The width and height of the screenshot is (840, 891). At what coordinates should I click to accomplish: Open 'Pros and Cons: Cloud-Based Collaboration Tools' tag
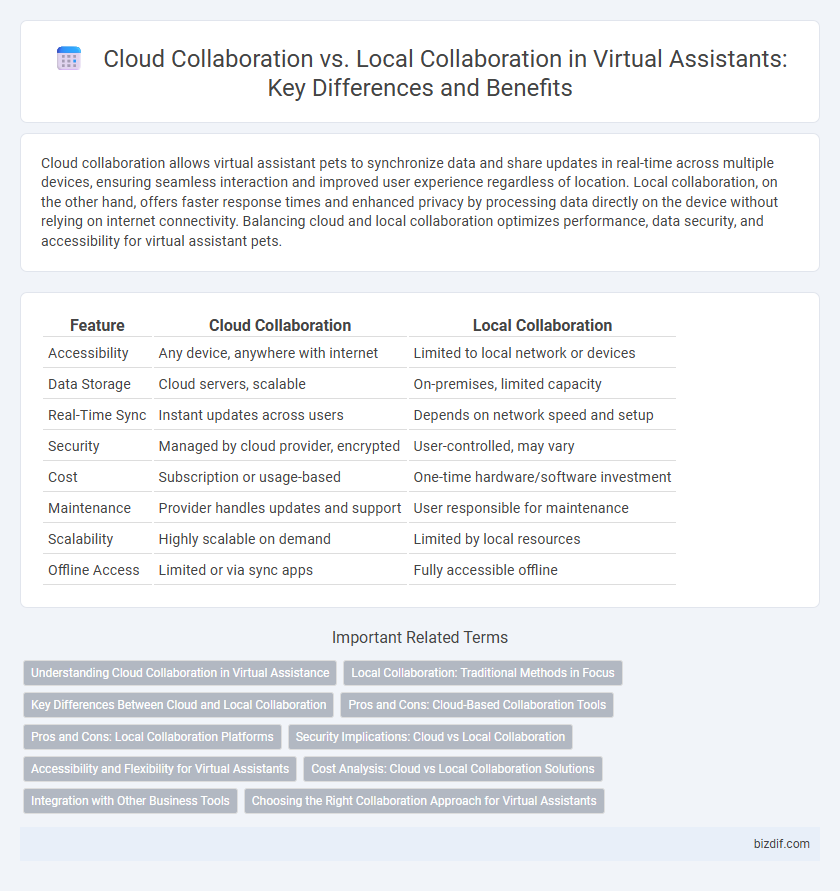(x=477, y=705)
